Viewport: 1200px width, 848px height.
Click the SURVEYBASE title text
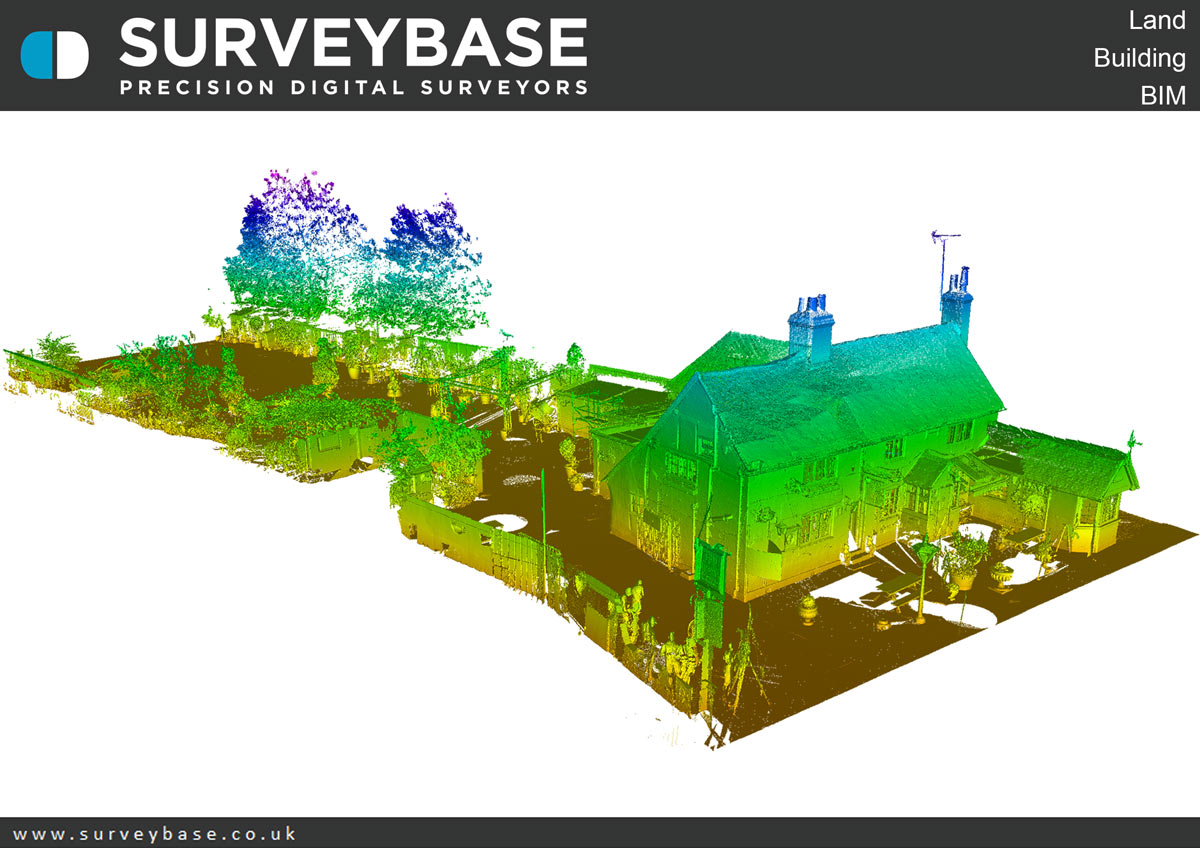[353, 43]
